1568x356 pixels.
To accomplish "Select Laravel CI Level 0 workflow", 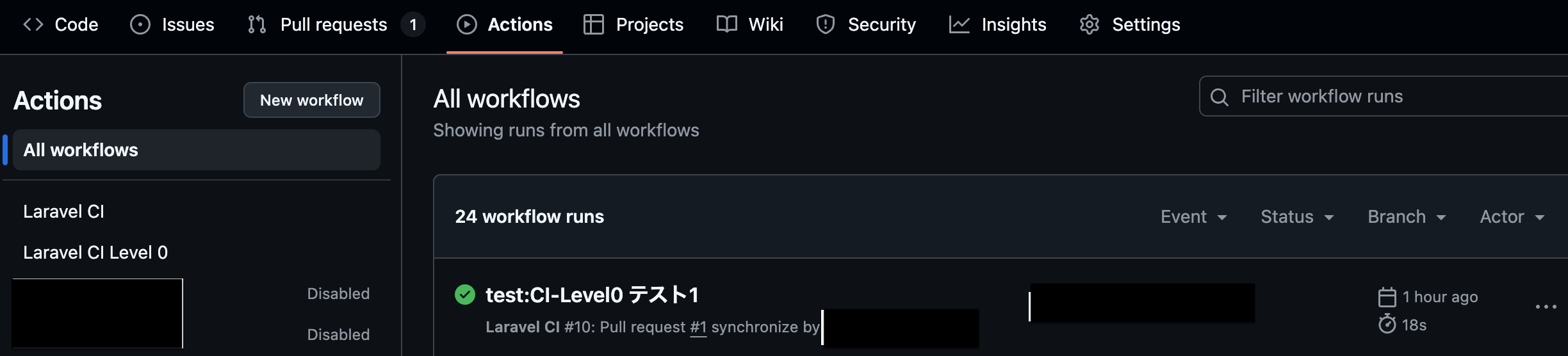I will (x=95, y=252).
